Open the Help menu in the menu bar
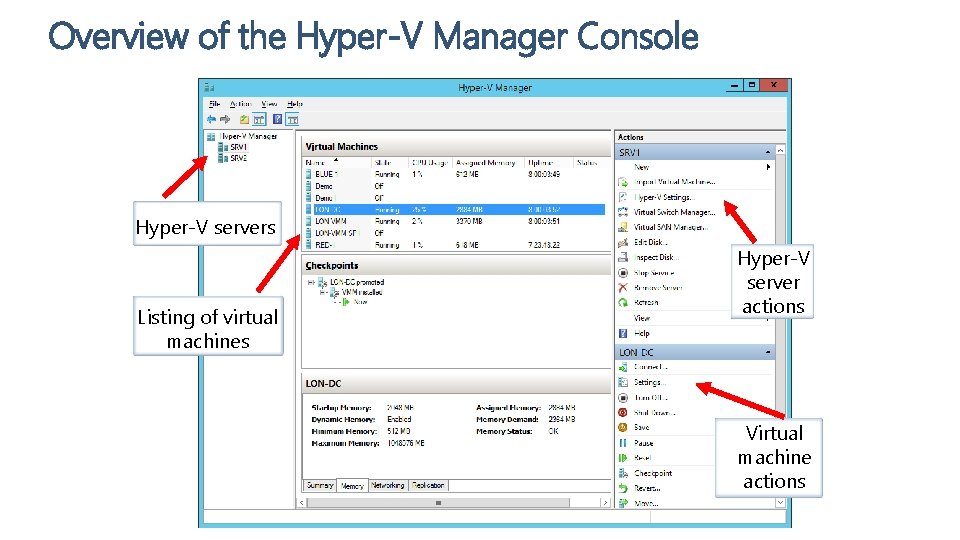 pyautogui.click(x=295, y=104)
